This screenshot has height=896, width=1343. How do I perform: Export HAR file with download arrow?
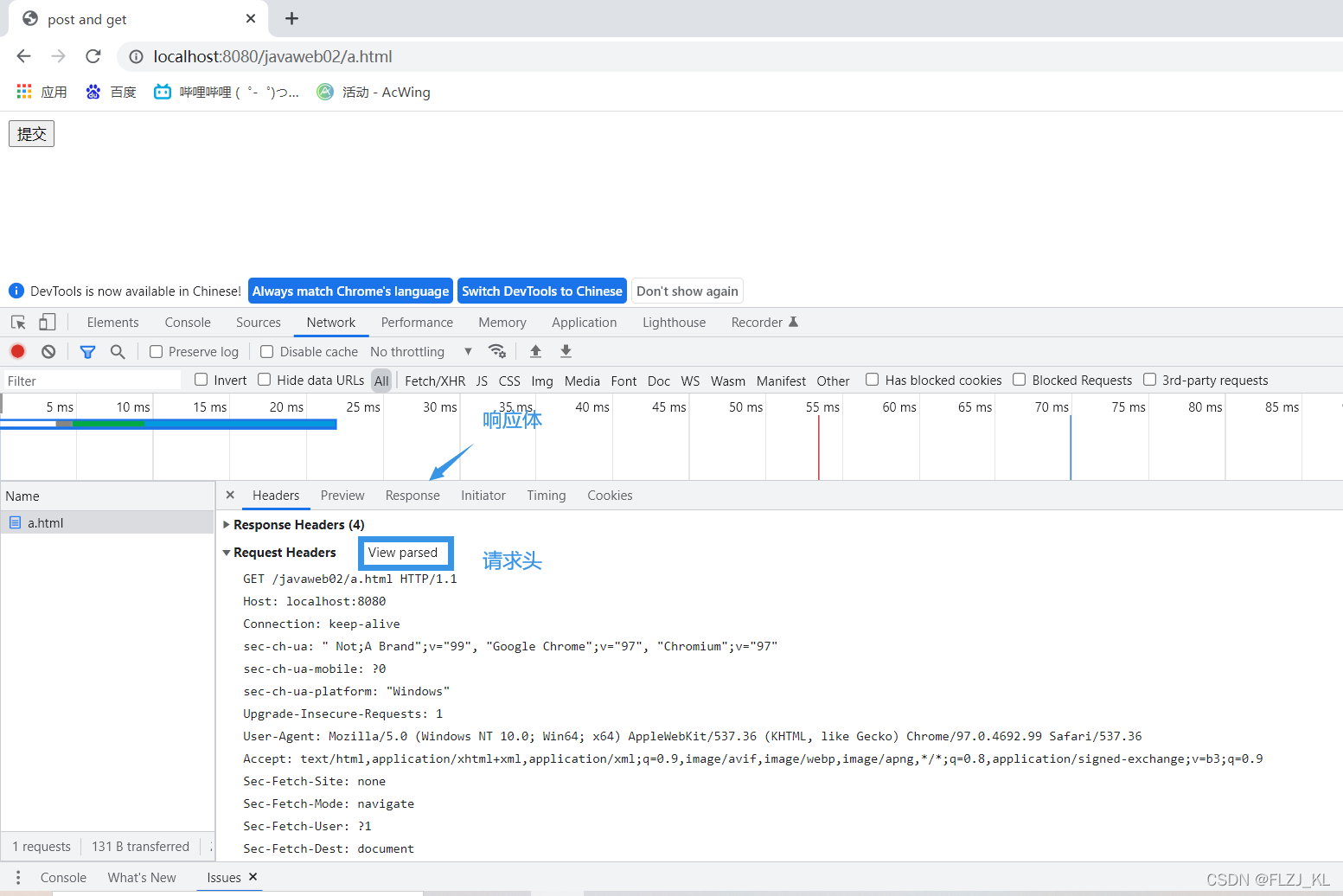(566, 351)
